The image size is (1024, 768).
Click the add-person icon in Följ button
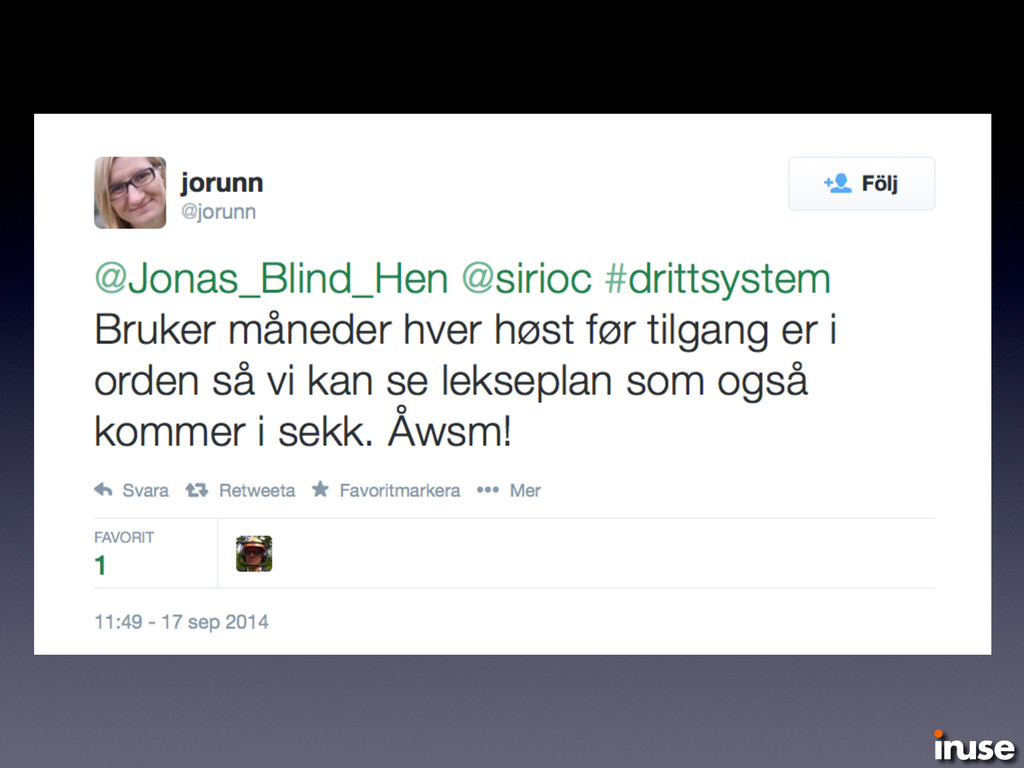click(837, 184)
